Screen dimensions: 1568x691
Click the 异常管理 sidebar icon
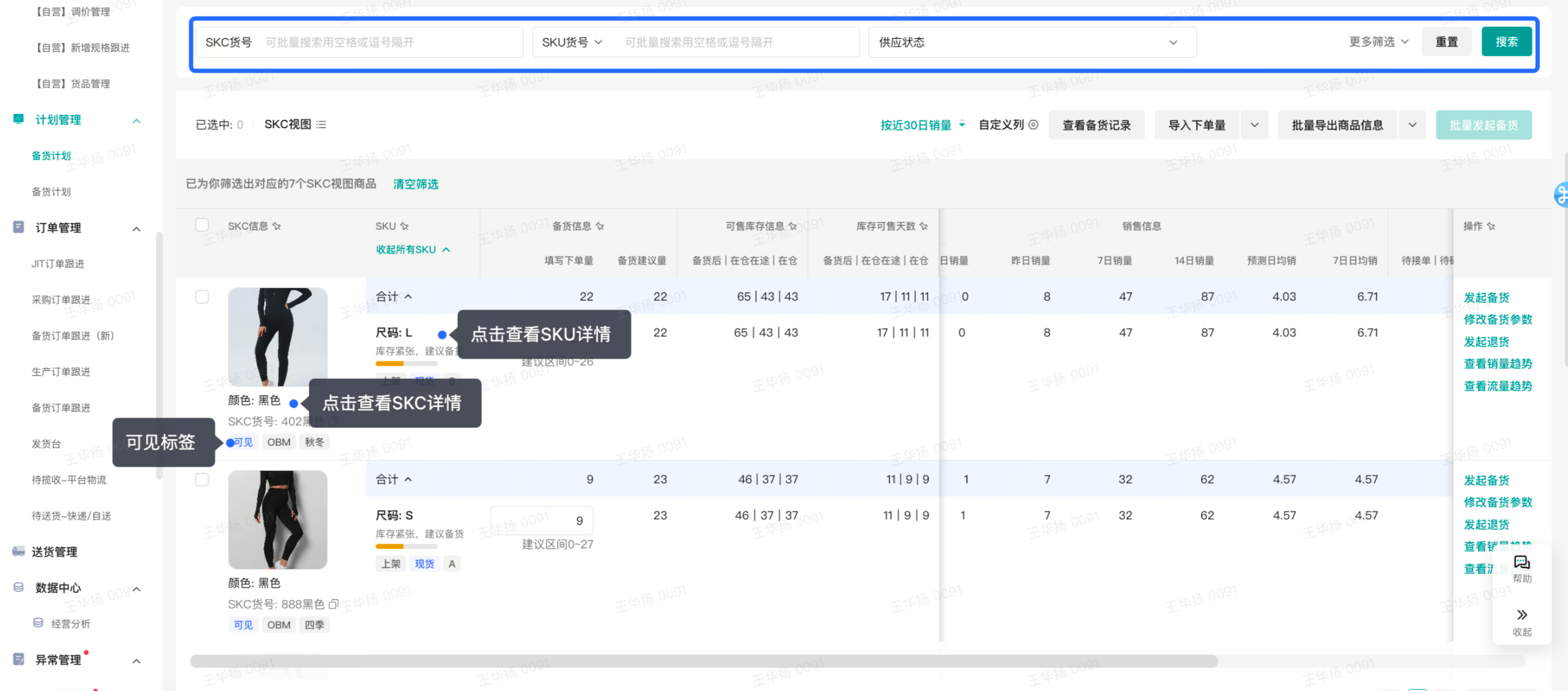[x=19, y=659]
